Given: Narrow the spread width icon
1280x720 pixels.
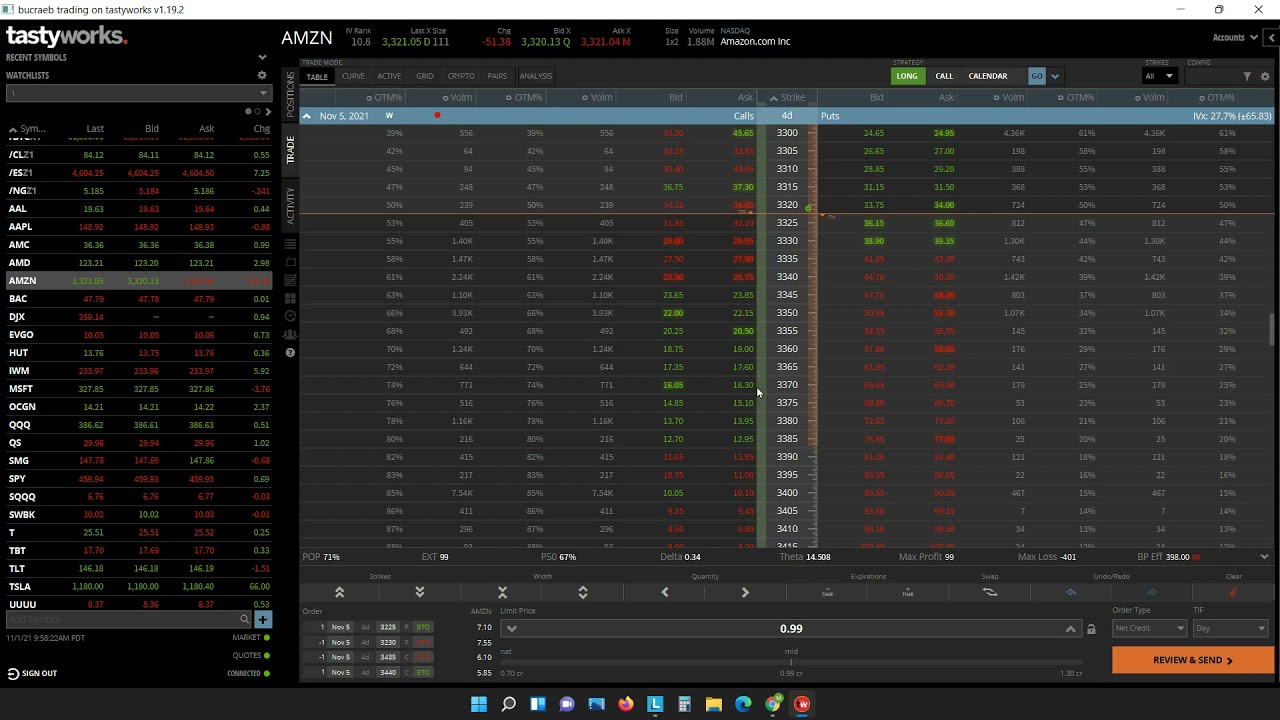Looking at the screenshot, I should click(x=502, y=593).
